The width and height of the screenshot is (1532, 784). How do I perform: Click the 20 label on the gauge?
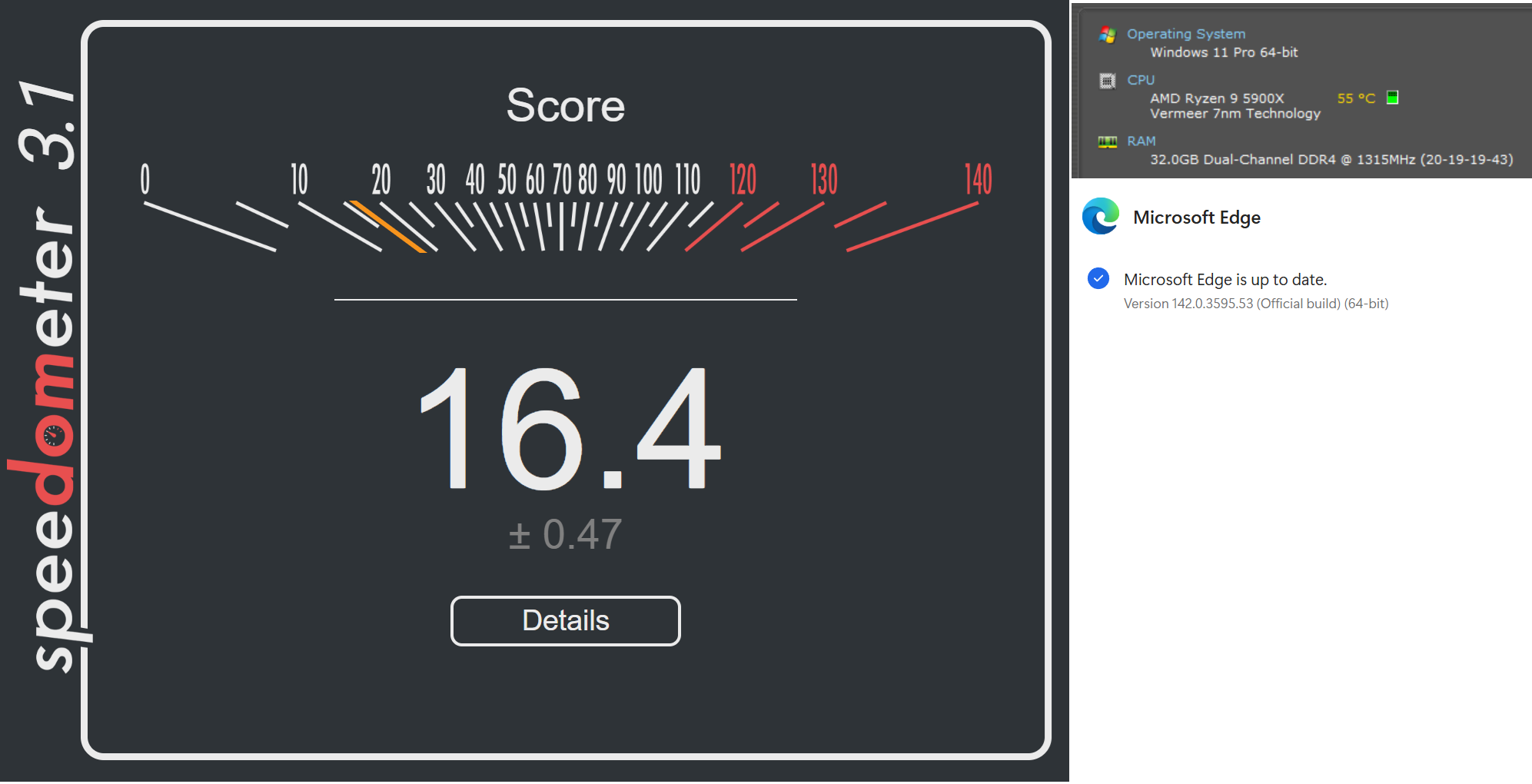click(x=381, y=179)
